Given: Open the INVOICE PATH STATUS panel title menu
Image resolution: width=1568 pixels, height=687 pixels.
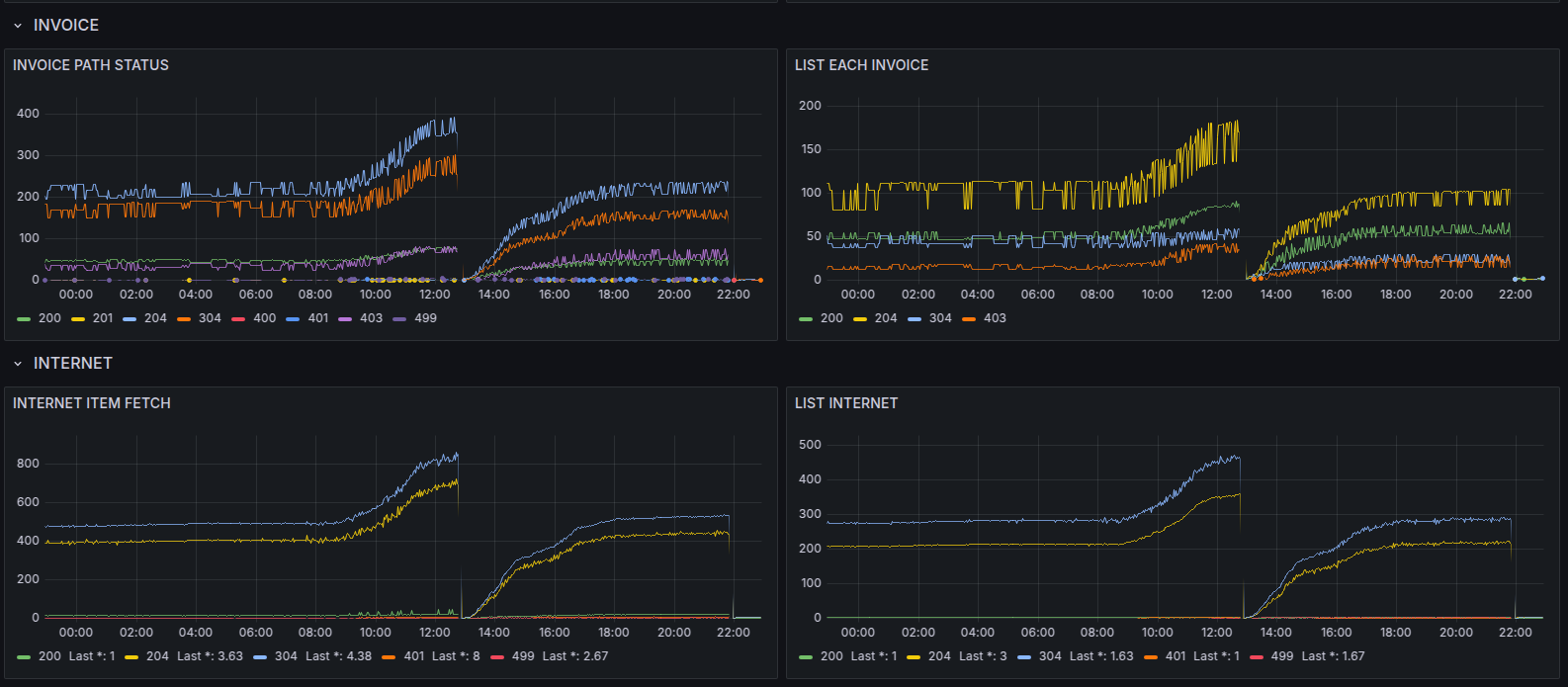Looking at the screenshot, I should (91, 65).
